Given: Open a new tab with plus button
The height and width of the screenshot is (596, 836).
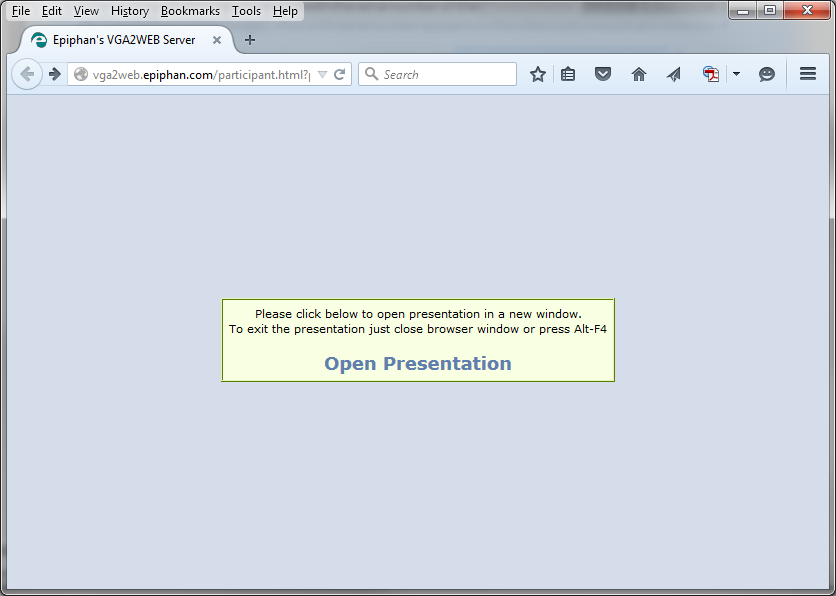Looking at the screenshot, I should [250, 40].
